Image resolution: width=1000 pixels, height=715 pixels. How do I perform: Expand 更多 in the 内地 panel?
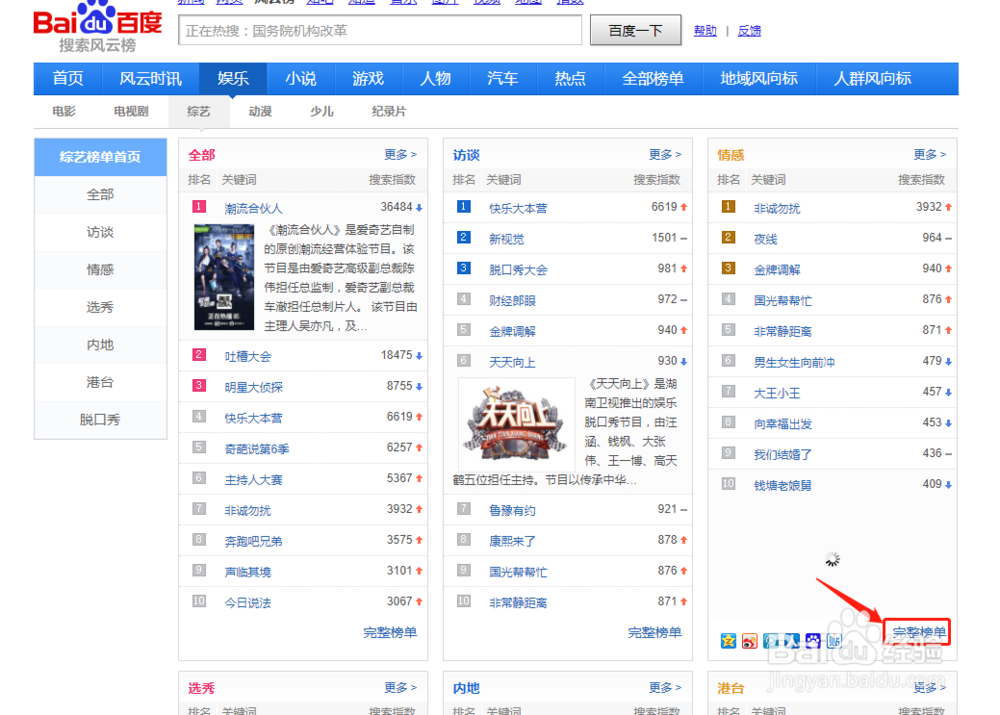tap(665, 688)
